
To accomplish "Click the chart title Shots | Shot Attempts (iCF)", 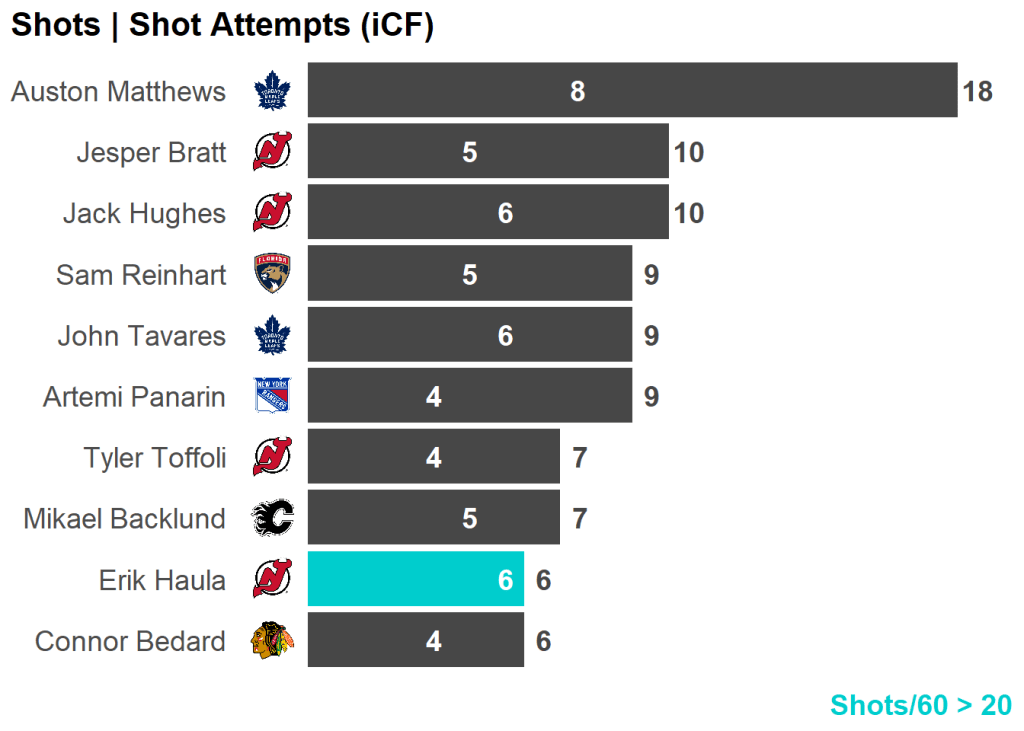I will coord(222,26).
